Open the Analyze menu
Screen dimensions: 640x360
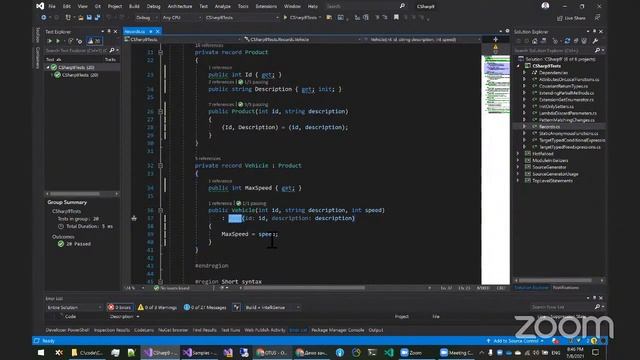[x=222, y=6]
